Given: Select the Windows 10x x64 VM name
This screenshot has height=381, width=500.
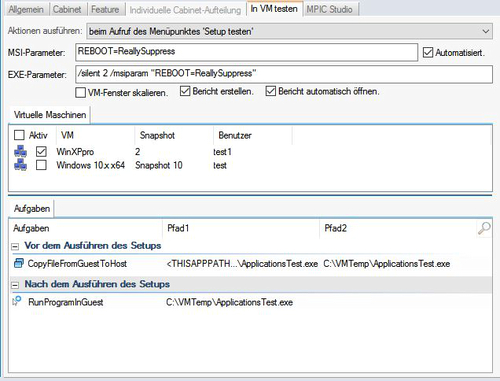Looking at the screenshot, I should tap(91, 165).
